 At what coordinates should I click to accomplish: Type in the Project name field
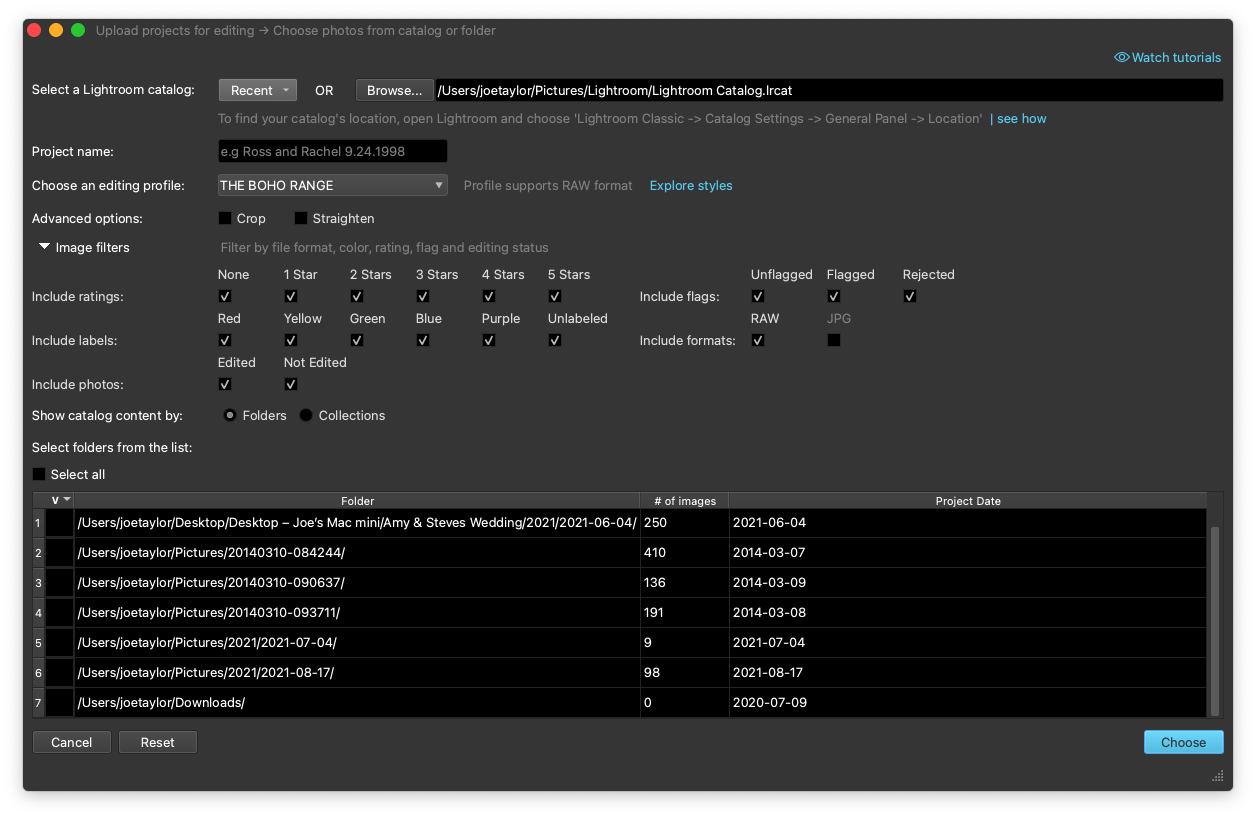[332, 151]
